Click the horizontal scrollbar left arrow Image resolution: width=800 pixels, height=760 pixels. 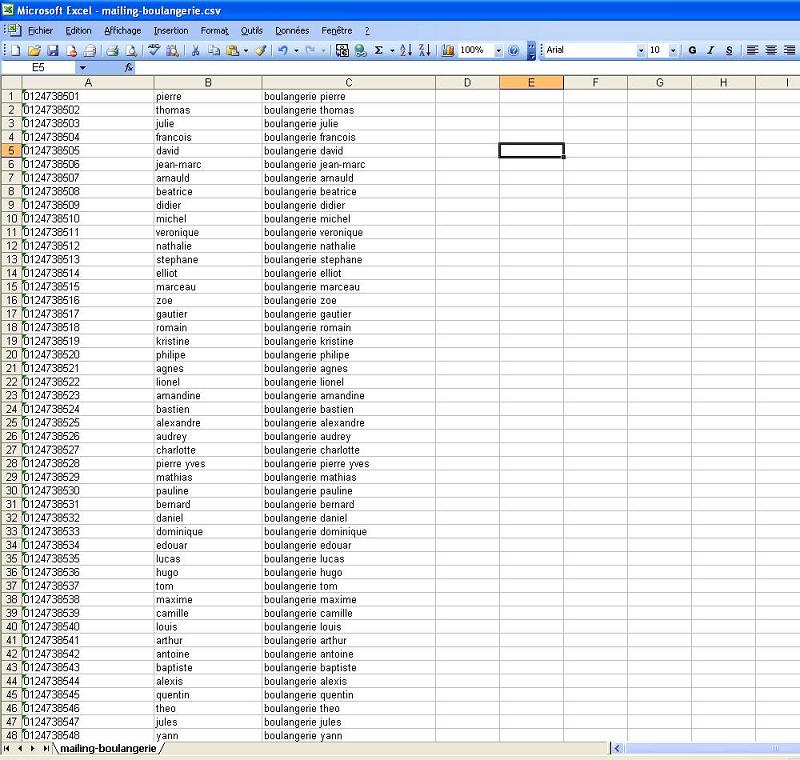(x=617, y=748)
